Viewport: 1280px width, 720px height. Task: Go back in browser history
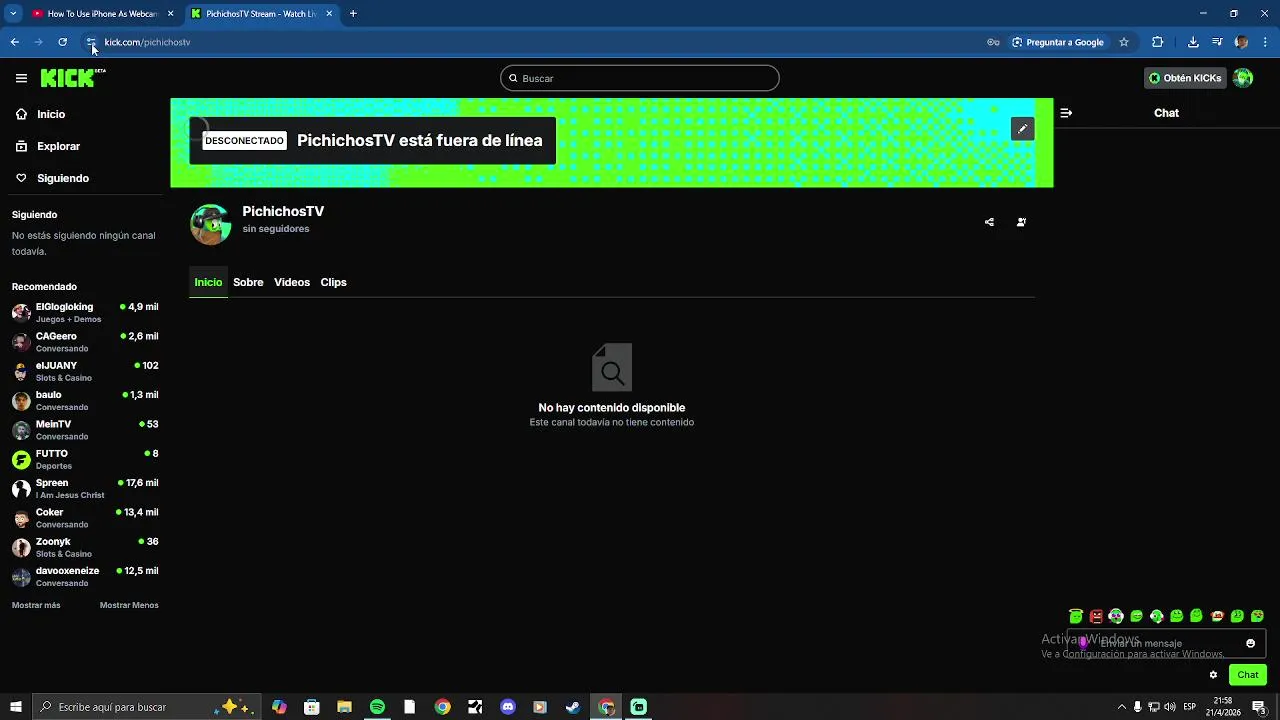pyautogui.click(x=15, y=42)
